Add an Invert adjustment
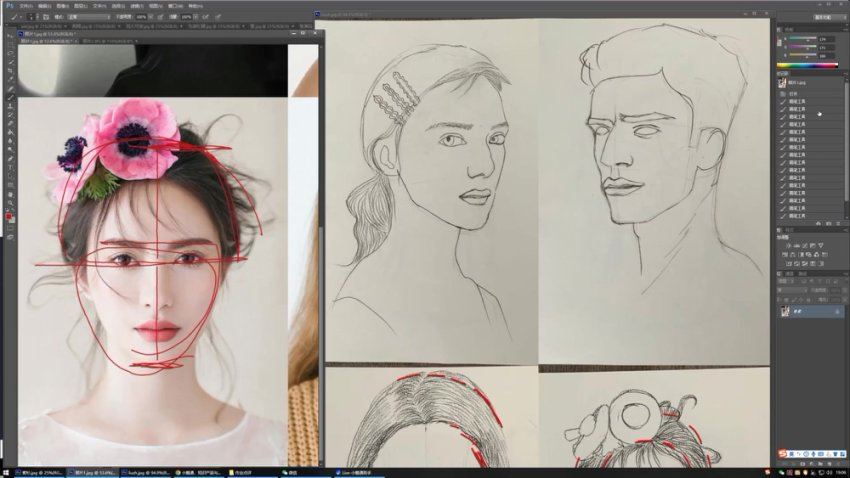Screen dimensions: 850x478 click(789, 263)
